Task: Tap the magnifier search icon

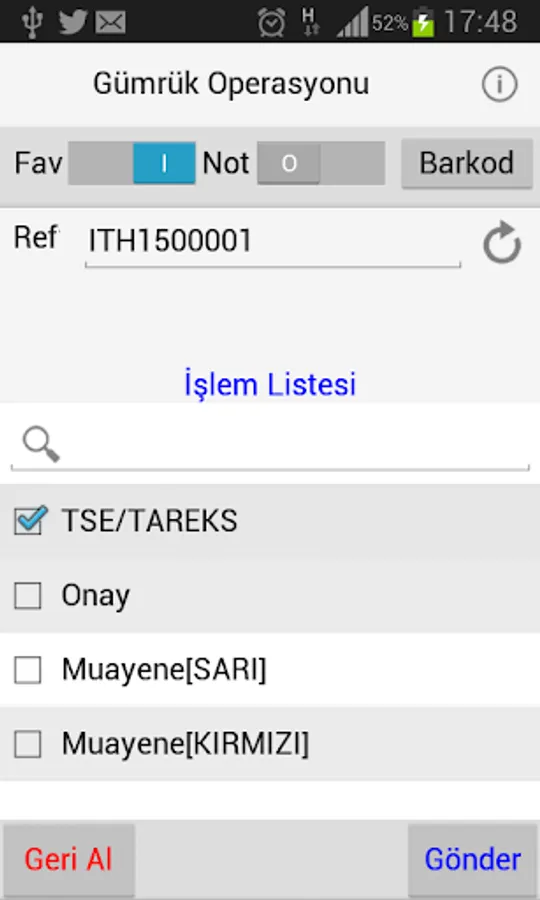Action: tap(41, 444)
